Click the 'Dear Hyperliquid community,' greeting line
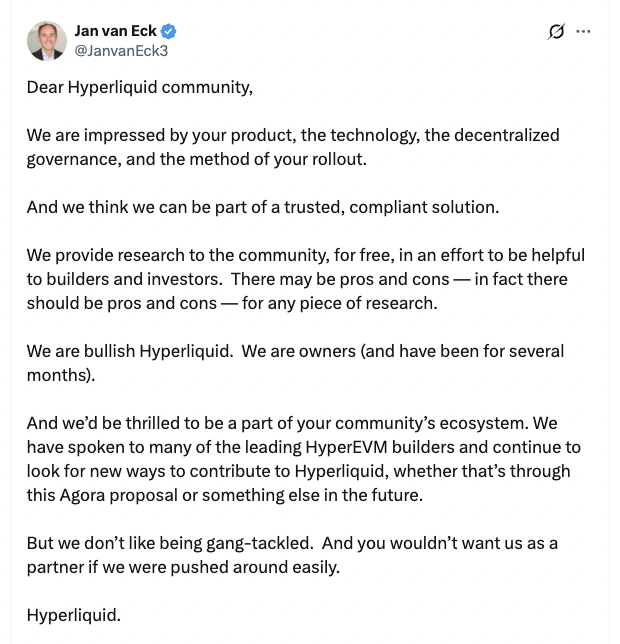The image size is (620, 644). point(140,87)
